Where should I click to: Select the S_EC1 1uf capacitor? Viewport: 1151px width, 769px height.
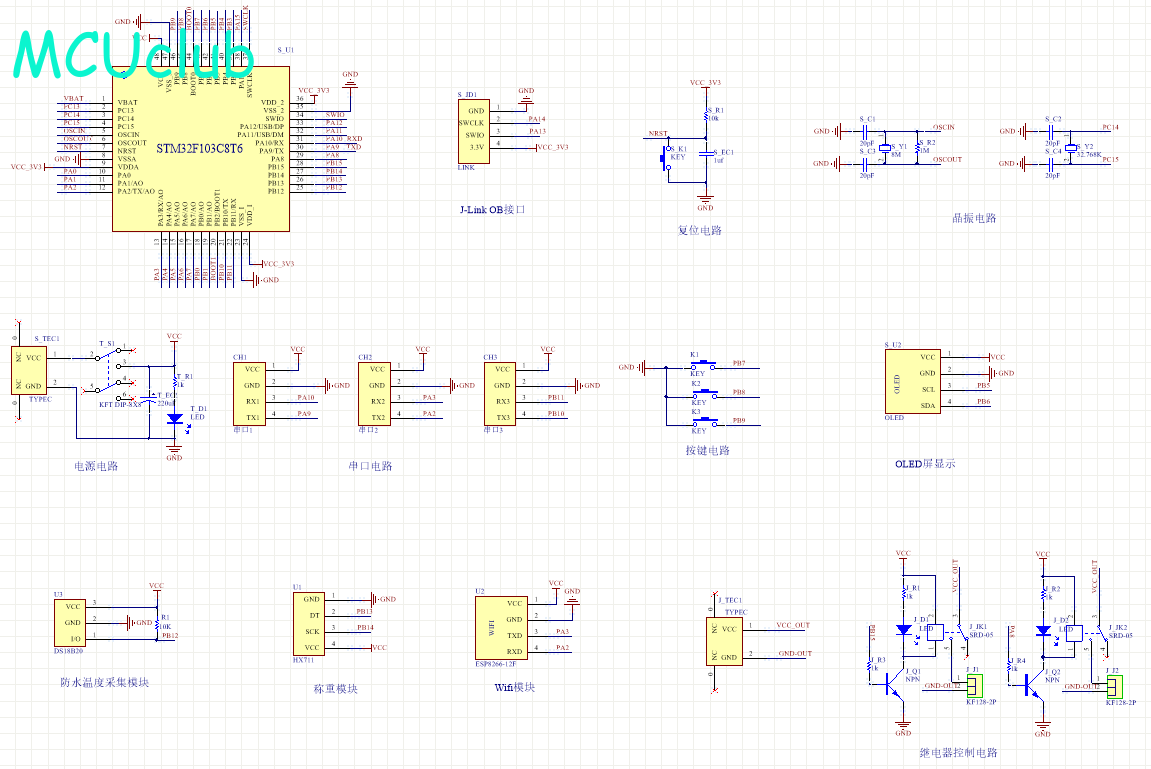[705, 155]
